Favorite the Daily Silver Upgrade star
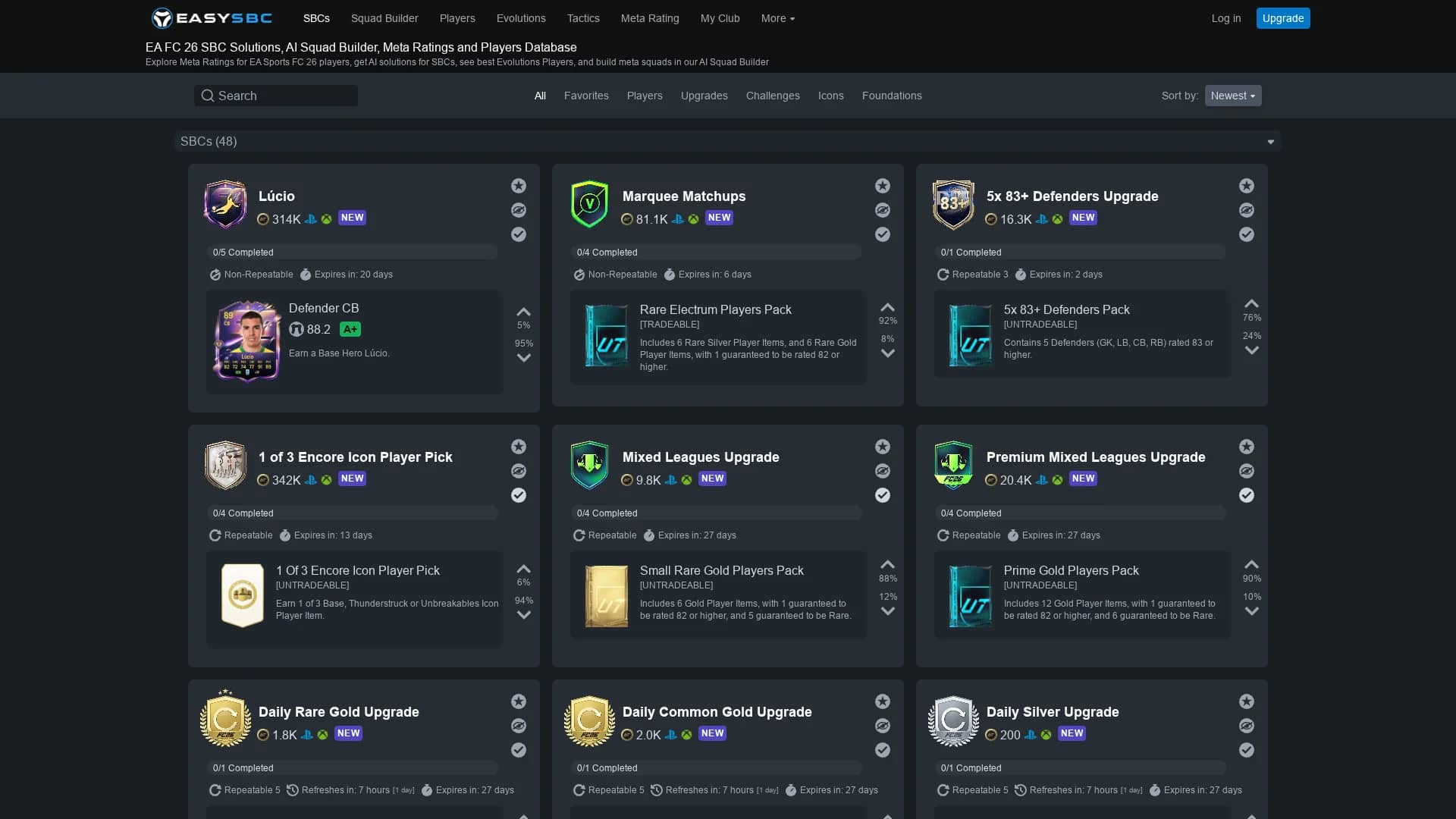This screenshot has width=1456, height=819. pos(1247,701)
